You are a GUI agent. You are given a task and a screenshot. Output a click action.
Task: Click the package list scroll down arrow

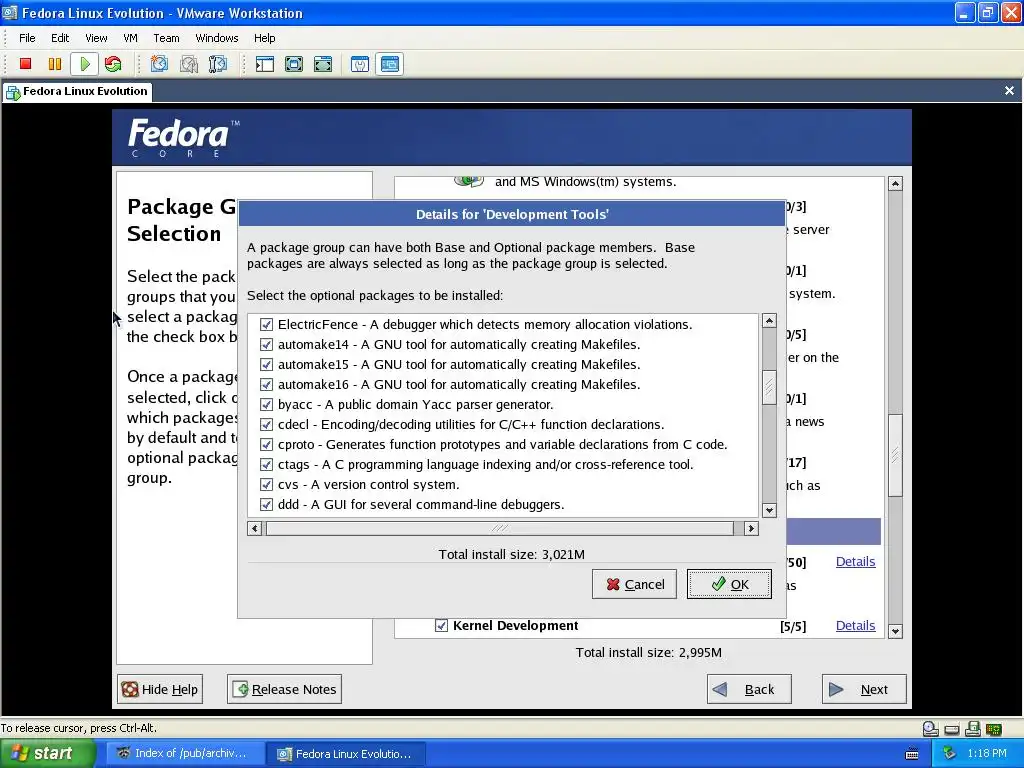(769, 510)
